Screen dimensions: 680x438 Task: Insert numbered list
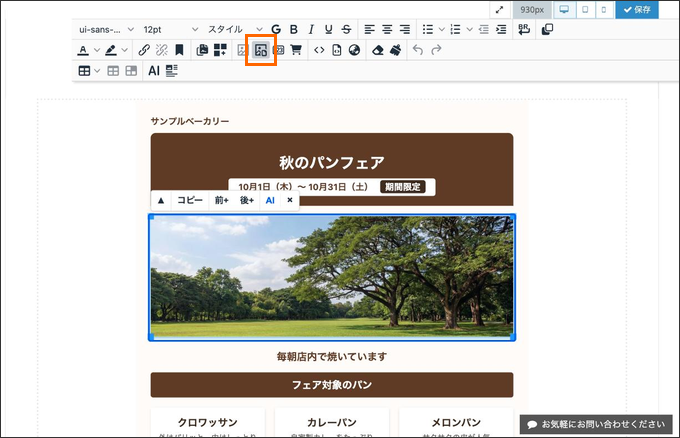point(455,29)
